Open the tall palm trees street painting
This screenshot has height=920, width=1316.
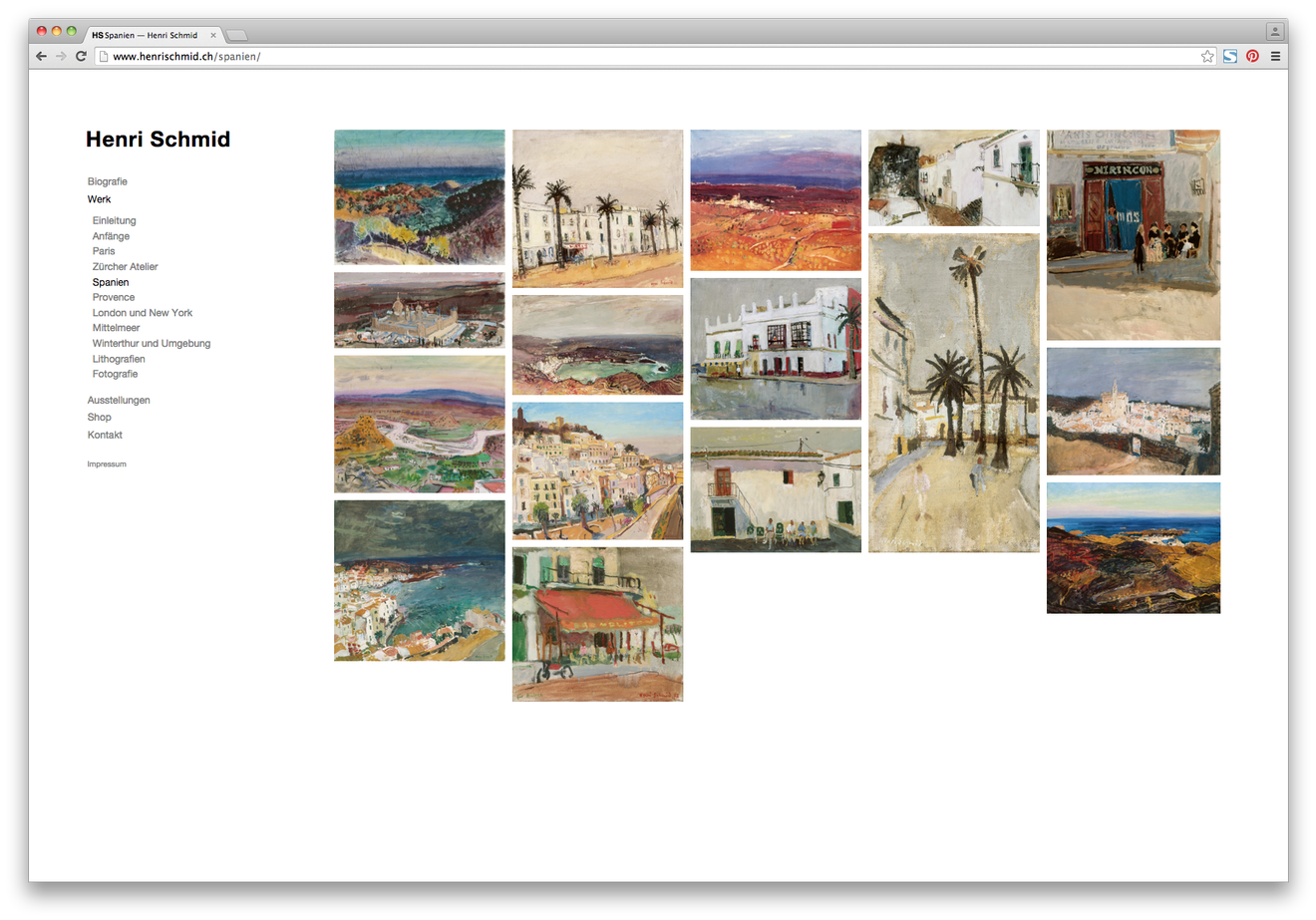pos(953,393)
